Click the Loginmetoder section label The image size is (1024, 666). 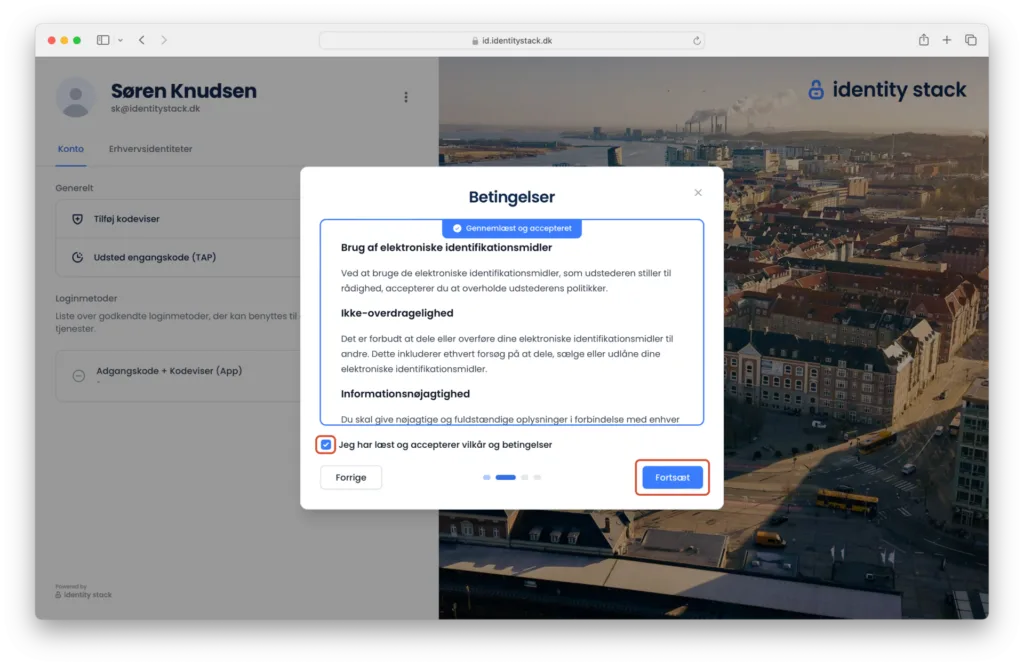86,298
